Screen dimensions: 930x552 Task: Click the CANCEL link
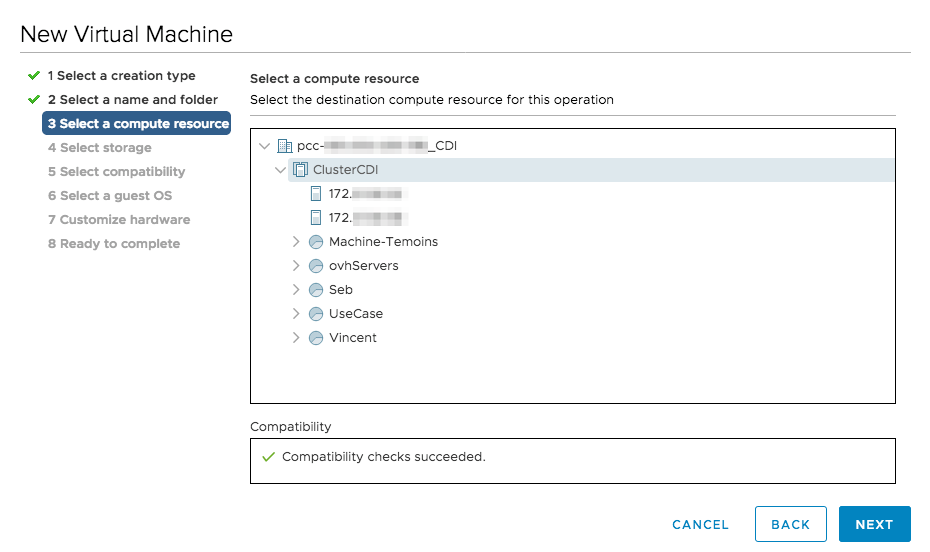[x=700, y=525]
